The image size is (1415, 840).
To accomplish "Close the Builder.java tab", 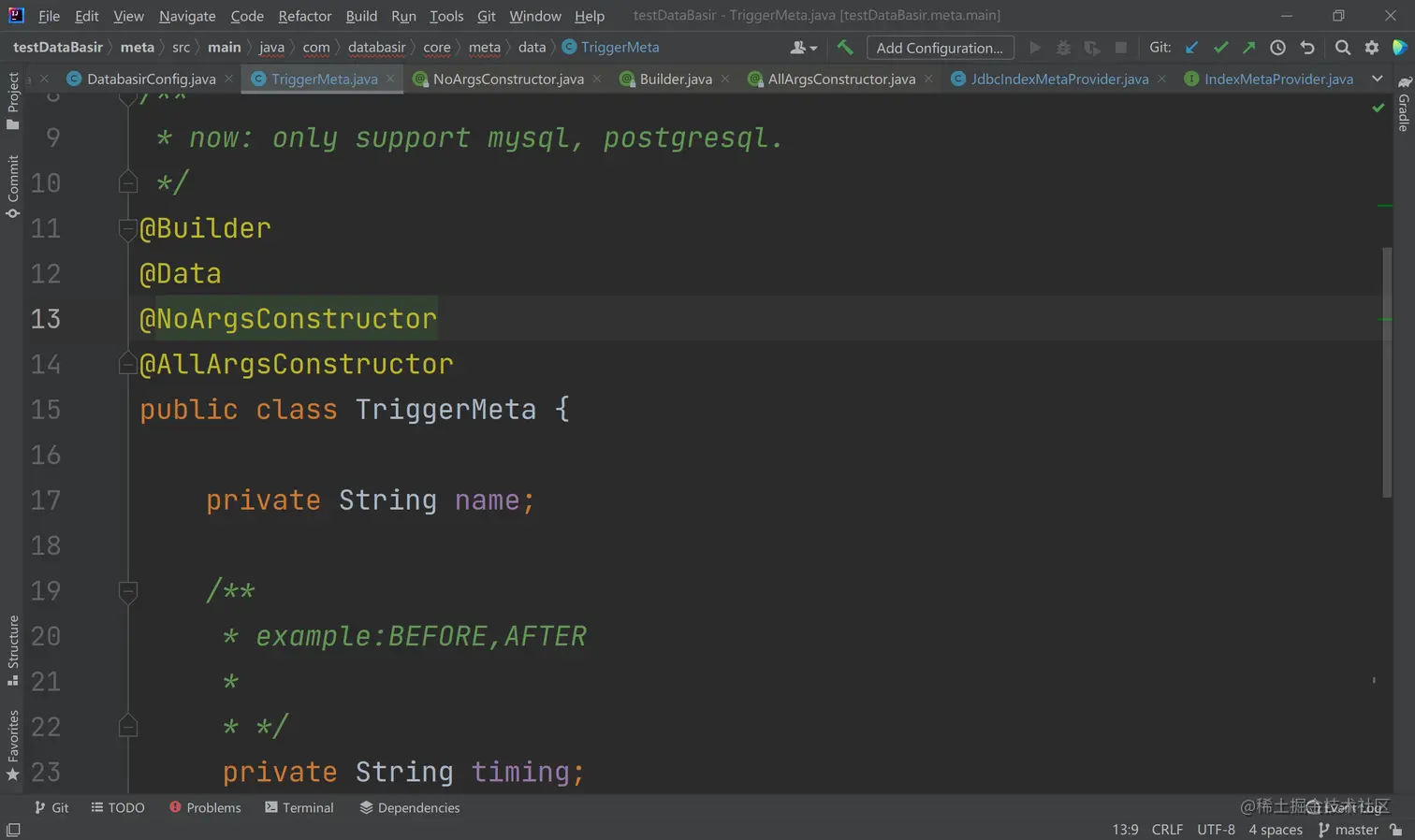I will coord(725,80).
